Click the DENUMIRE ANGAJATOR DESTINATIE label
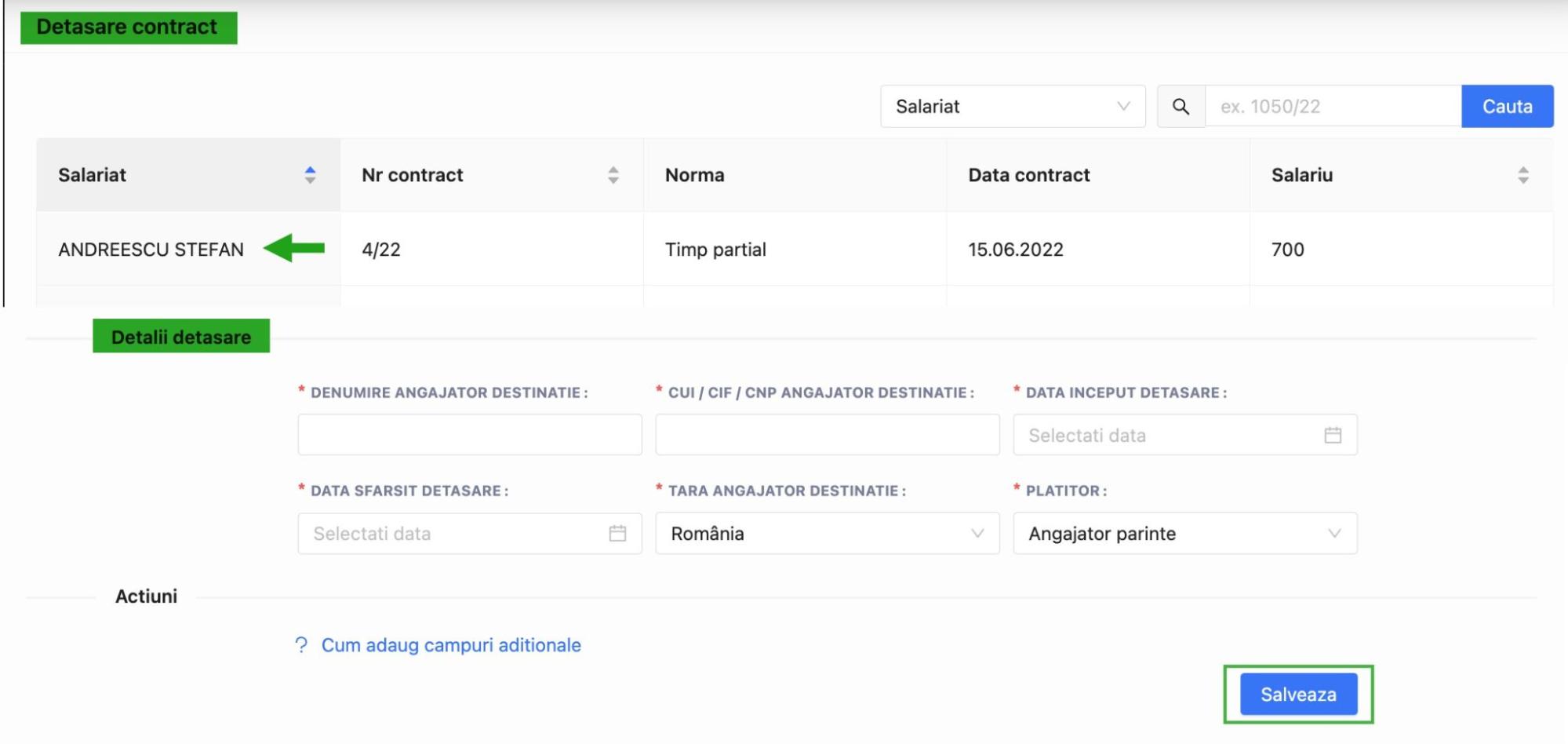 449,392
